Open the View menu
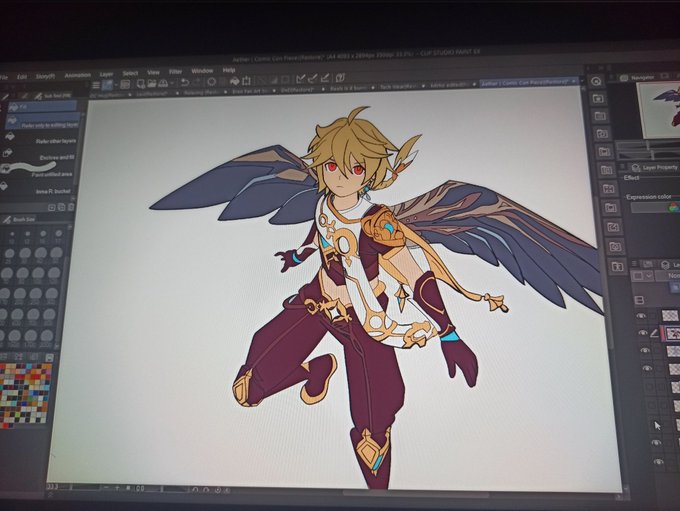Screen dimensions: 680x511 tap(153, 72)
